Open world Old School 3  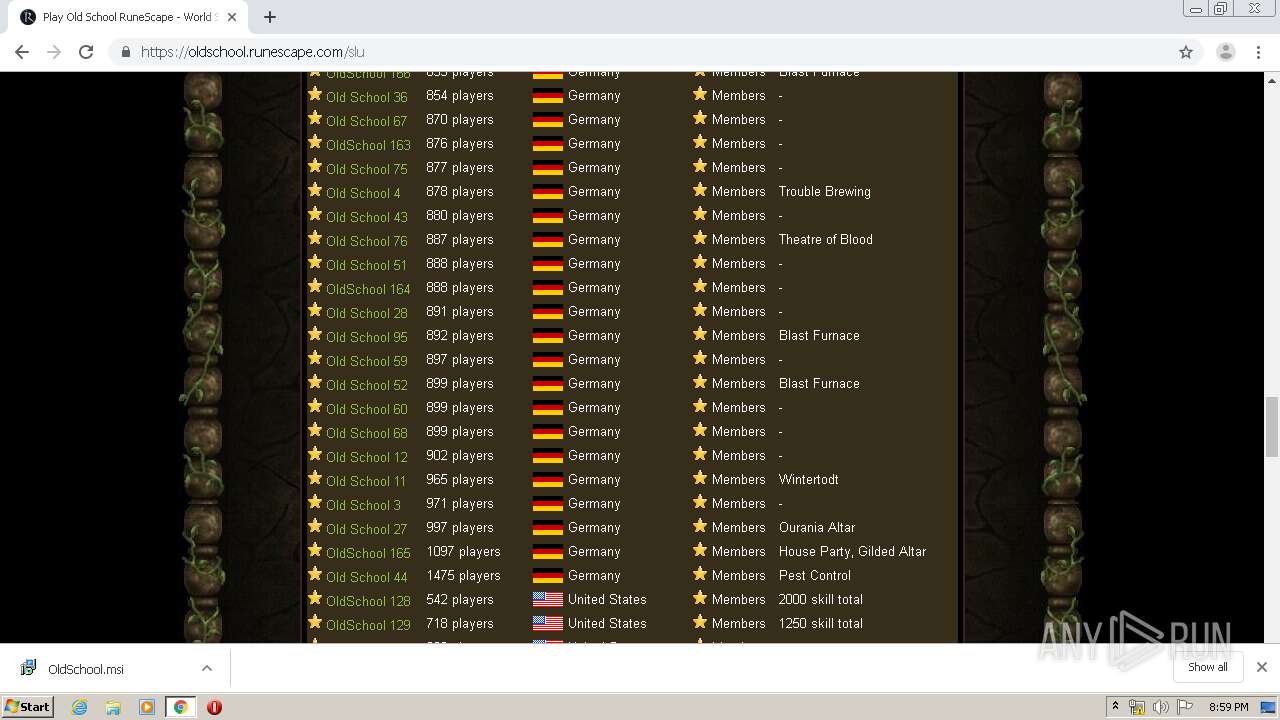(x=363, y=505)
